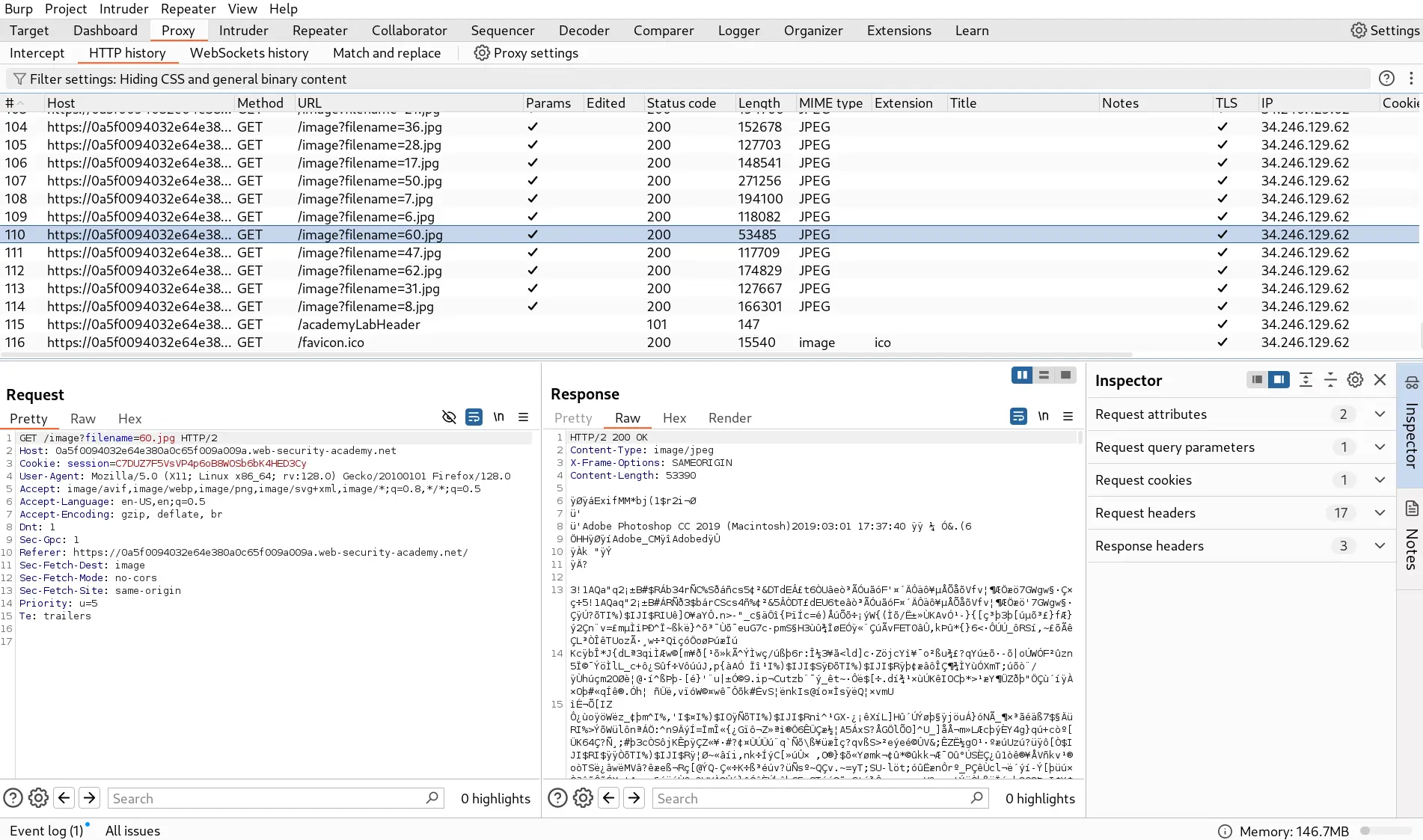Set Inspector panel to right-docked layout

point(1279,380)
